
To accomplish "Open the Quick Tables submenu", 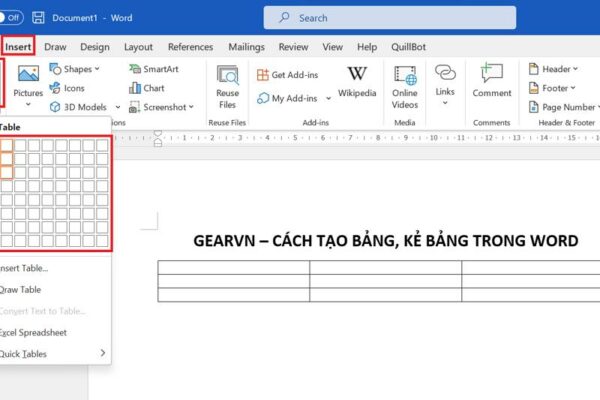I will [x=55, y=354].
